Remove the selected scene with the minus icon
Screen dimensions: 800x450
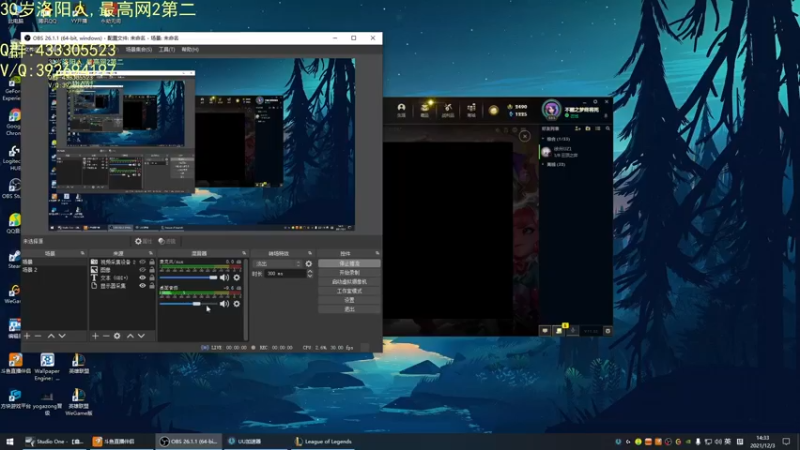coord(38,336)
